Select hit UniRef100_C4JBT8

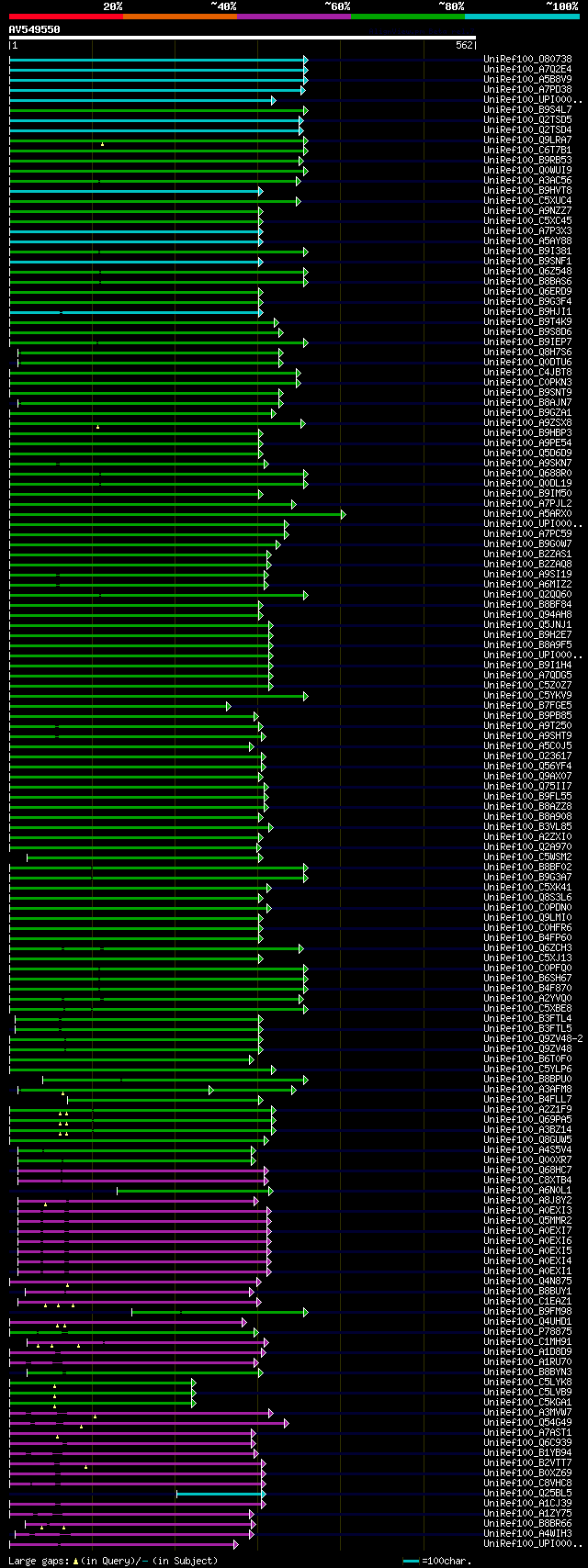click(527, 373)
